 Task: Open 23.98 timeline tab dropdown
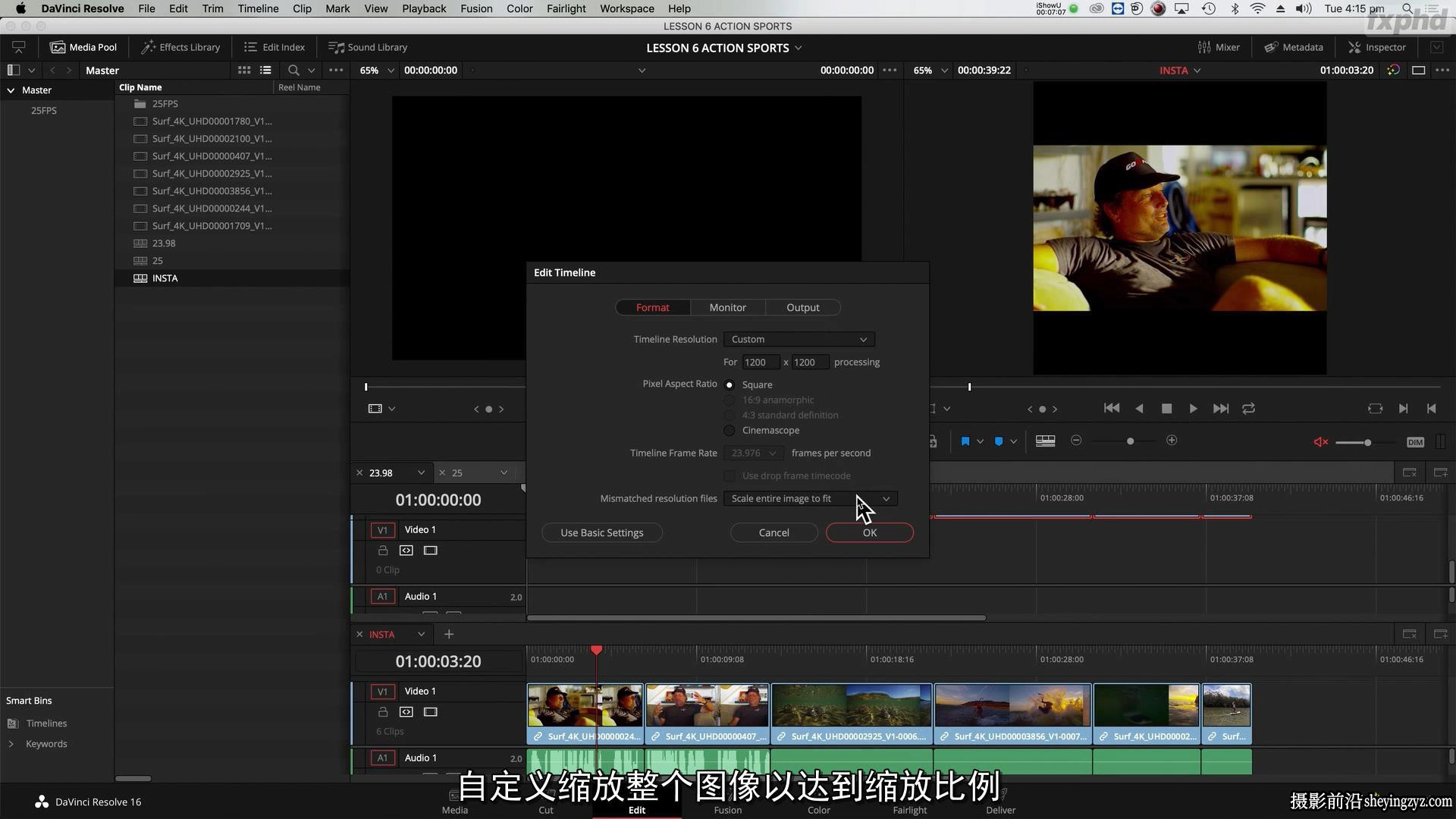click(421, 473)
